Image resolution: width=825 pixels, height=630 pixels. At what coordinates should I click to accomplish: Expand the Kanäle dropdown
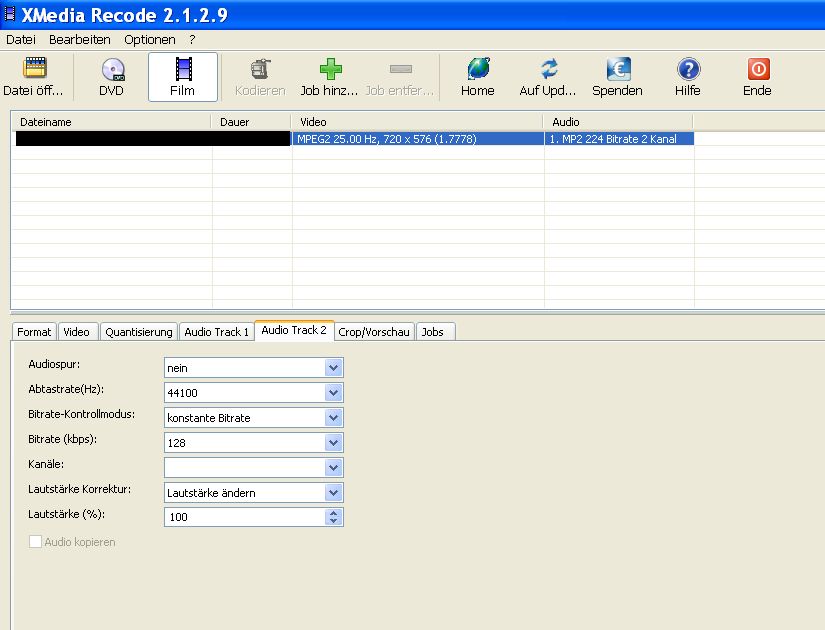[334, 467]
